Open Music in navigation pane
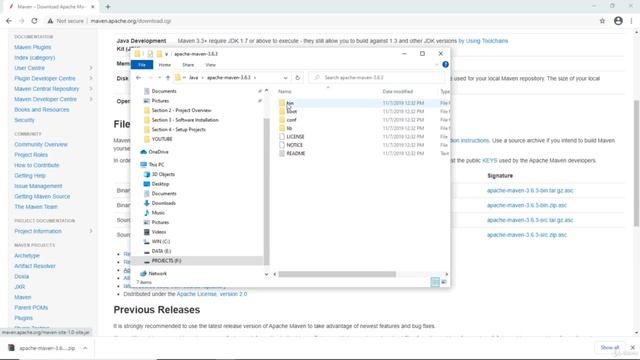Image resolution: width=640 pixels, height=360 pixels. (x=158, y=213)
